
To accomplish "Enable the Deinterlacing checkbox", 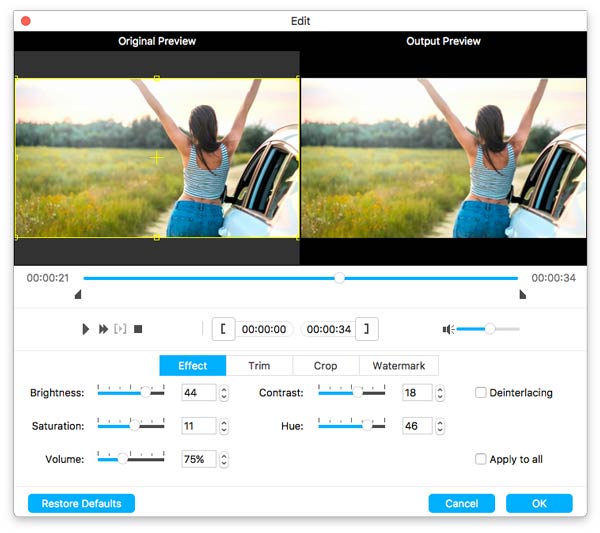I will click(x=481, y=393).
